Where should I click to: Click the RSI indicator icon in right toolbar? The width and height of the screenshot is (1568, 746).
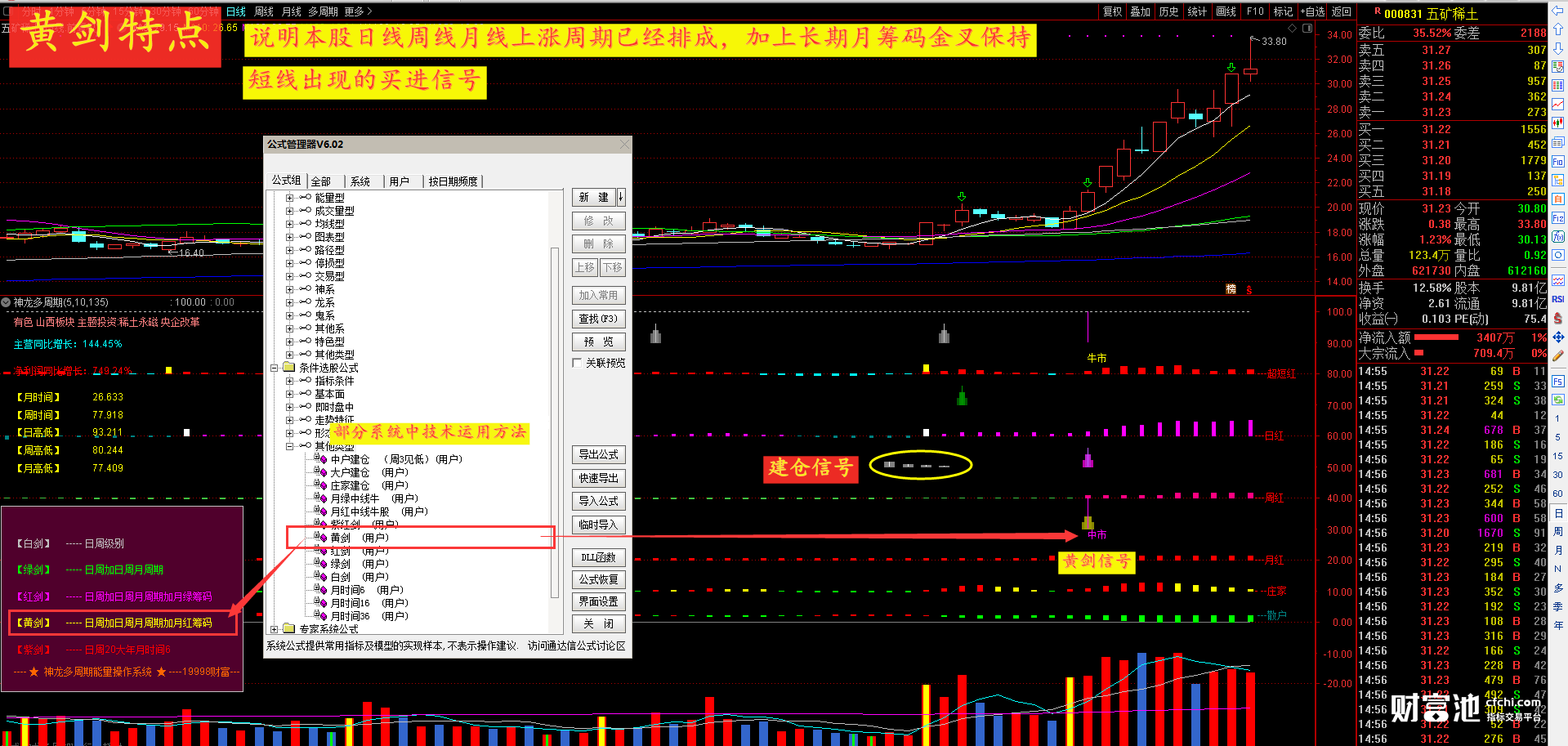click(x=1558, y=298)
